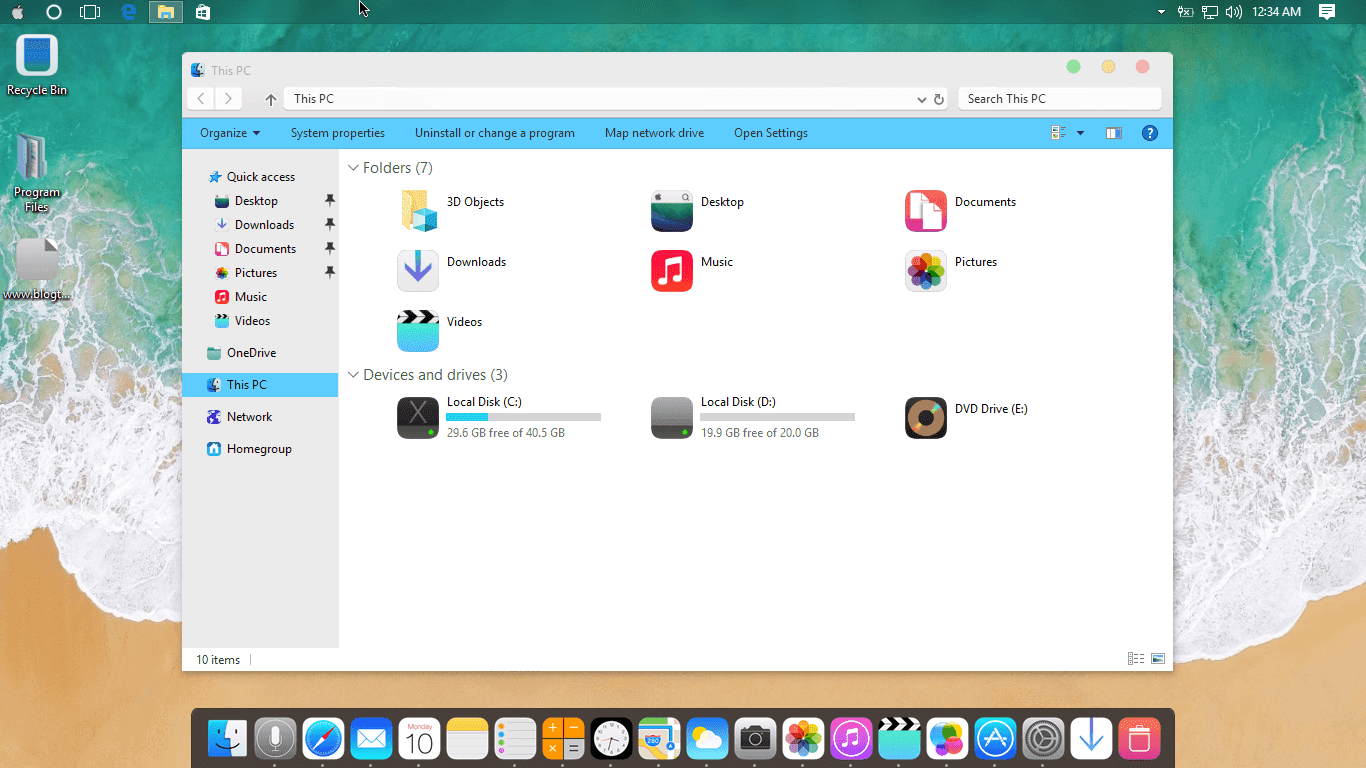
Task: Go forward with the right arrow button
Action: (229, 98)
